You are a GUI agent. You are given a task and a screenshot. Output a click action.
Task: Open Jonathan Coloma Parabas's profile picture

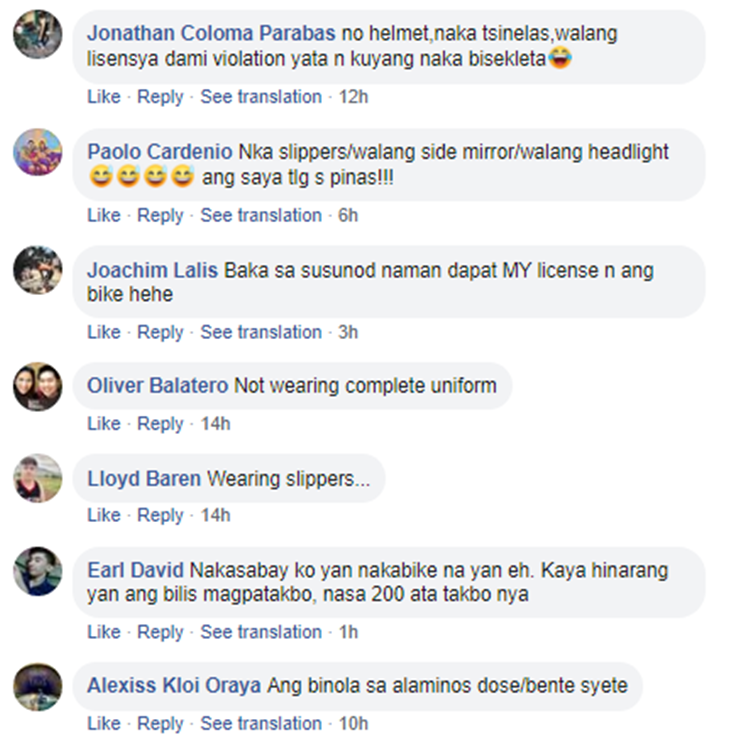37,34
